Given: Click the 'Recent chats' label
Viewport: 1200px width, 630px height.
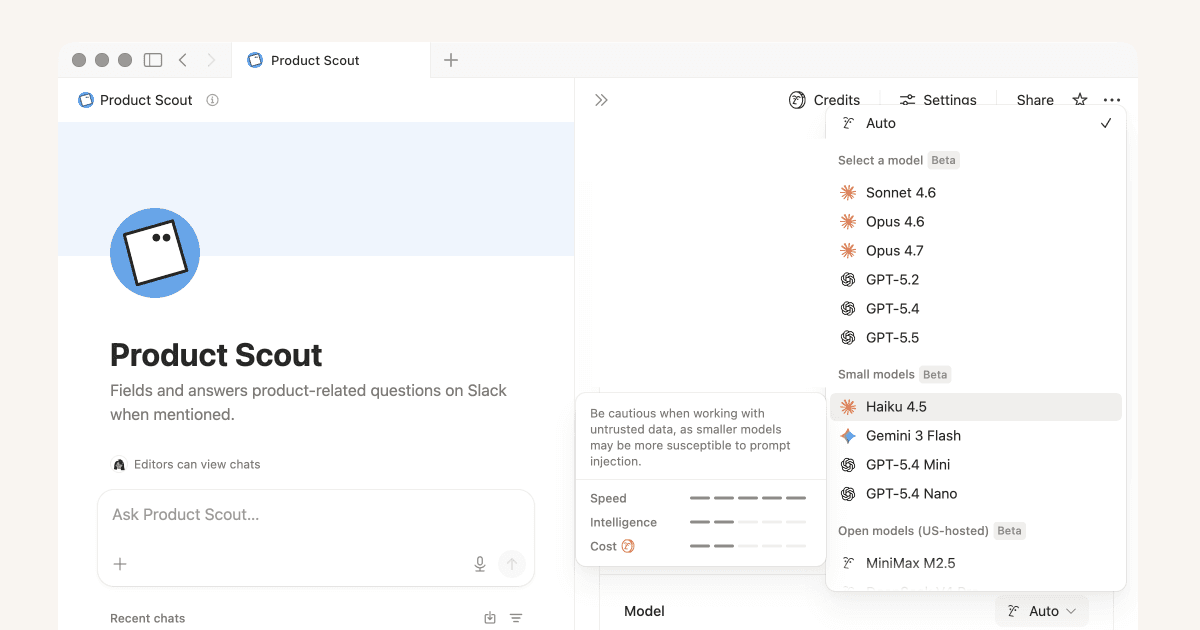Looking at the screenshot, I should tap(147, 618).
